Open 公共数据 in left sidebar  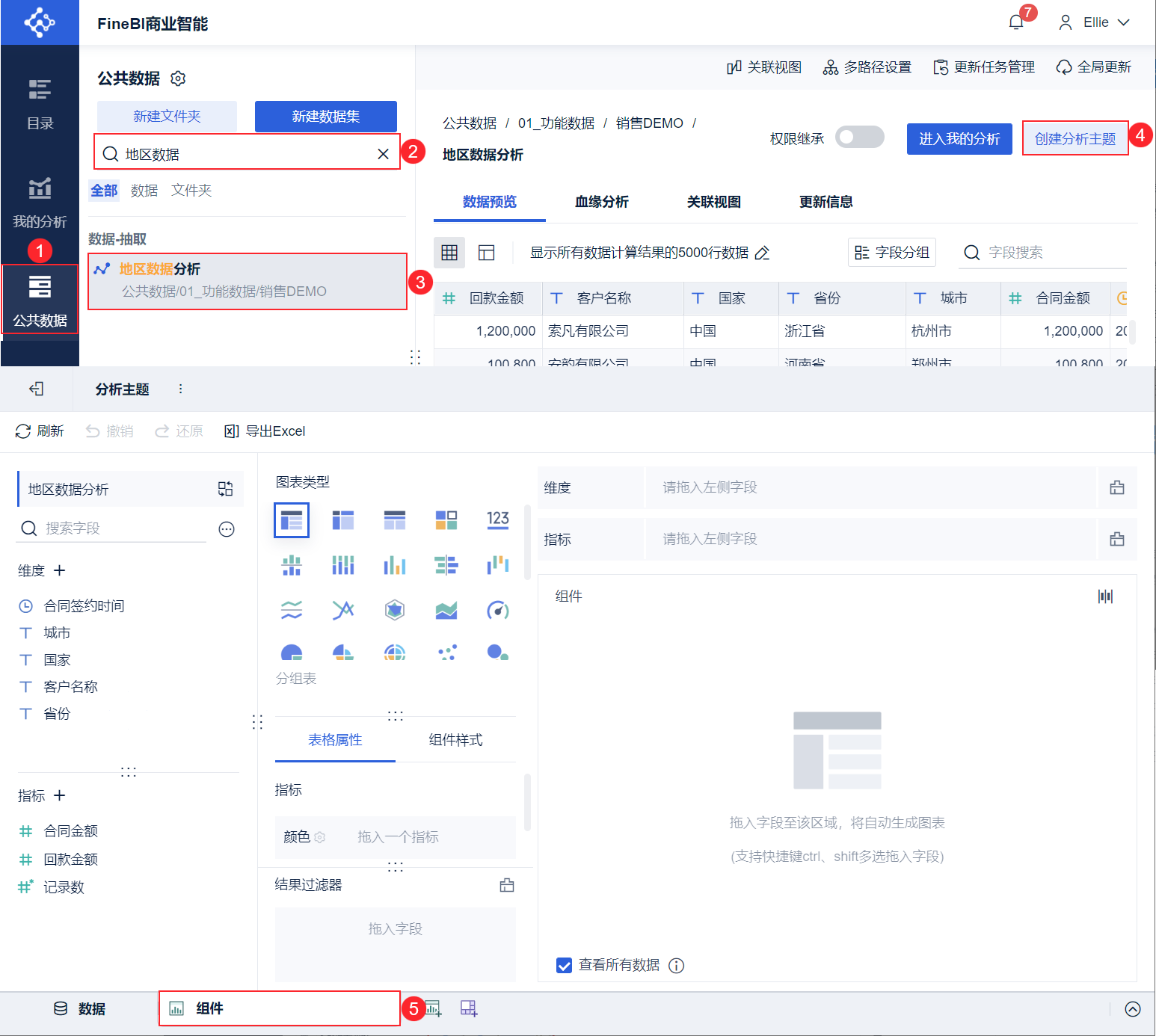(40, 301)
